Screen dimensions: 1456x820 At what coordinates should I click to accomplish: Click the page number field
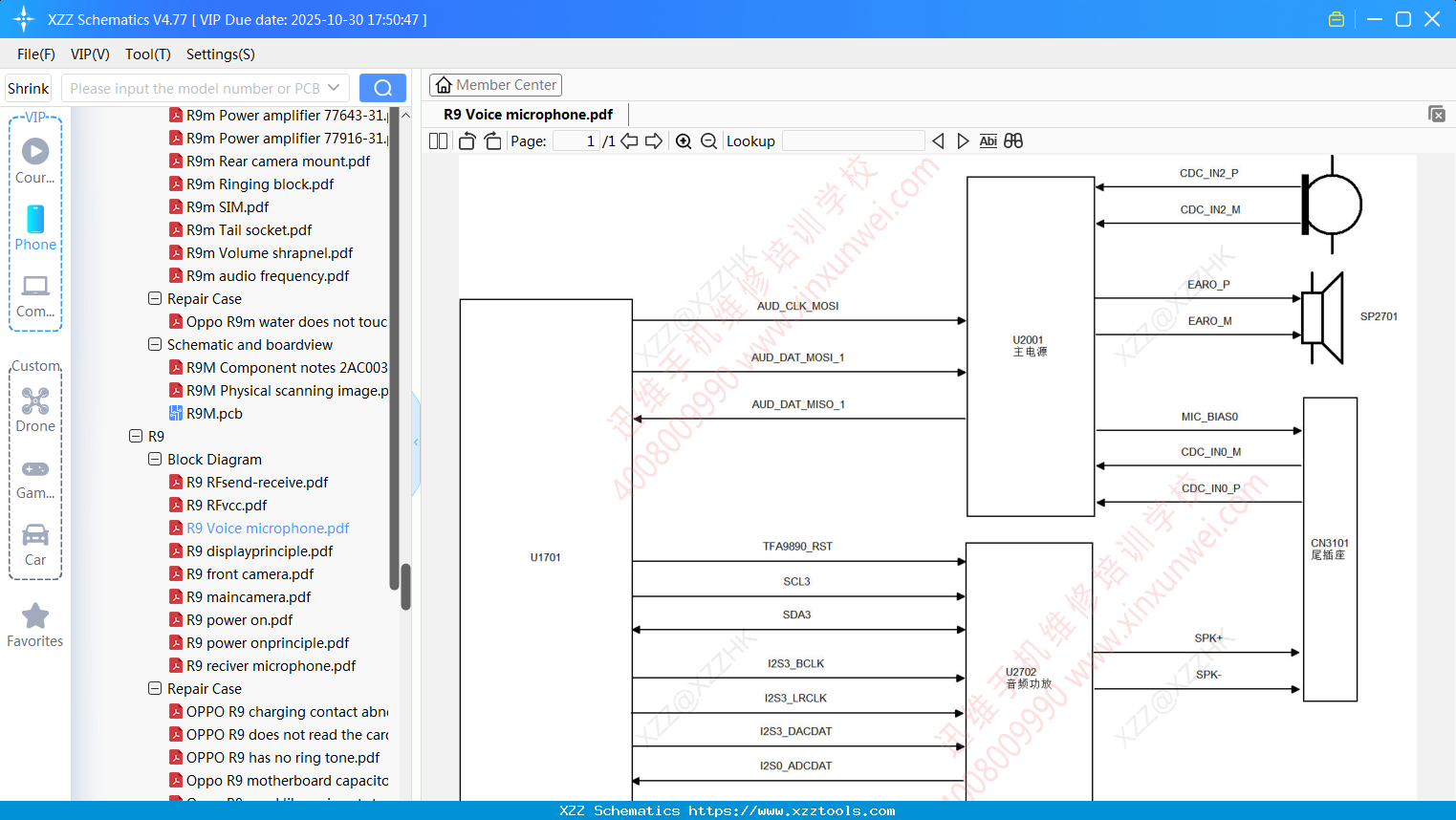point(576,140)
